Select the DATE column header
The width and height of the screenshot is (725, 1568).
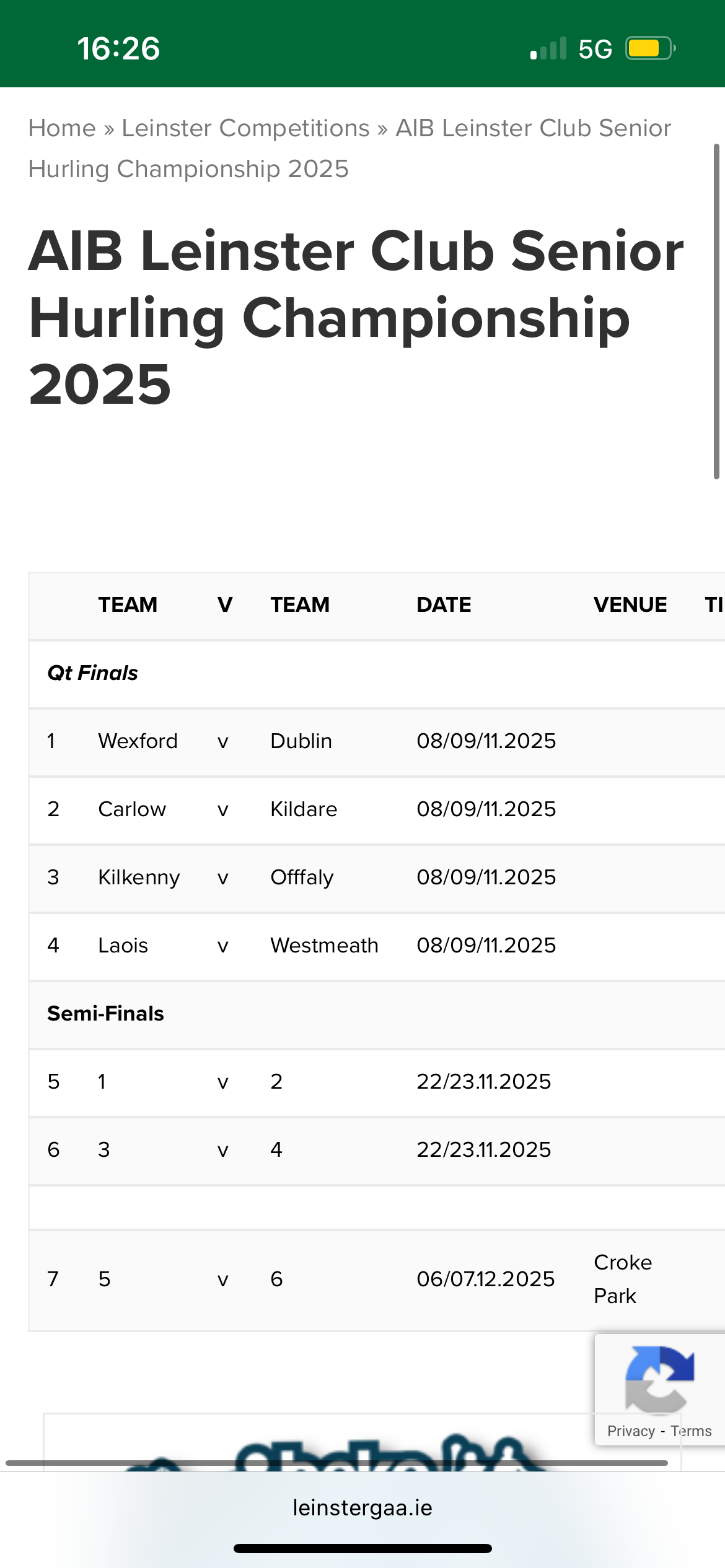[x=444, y=604]
